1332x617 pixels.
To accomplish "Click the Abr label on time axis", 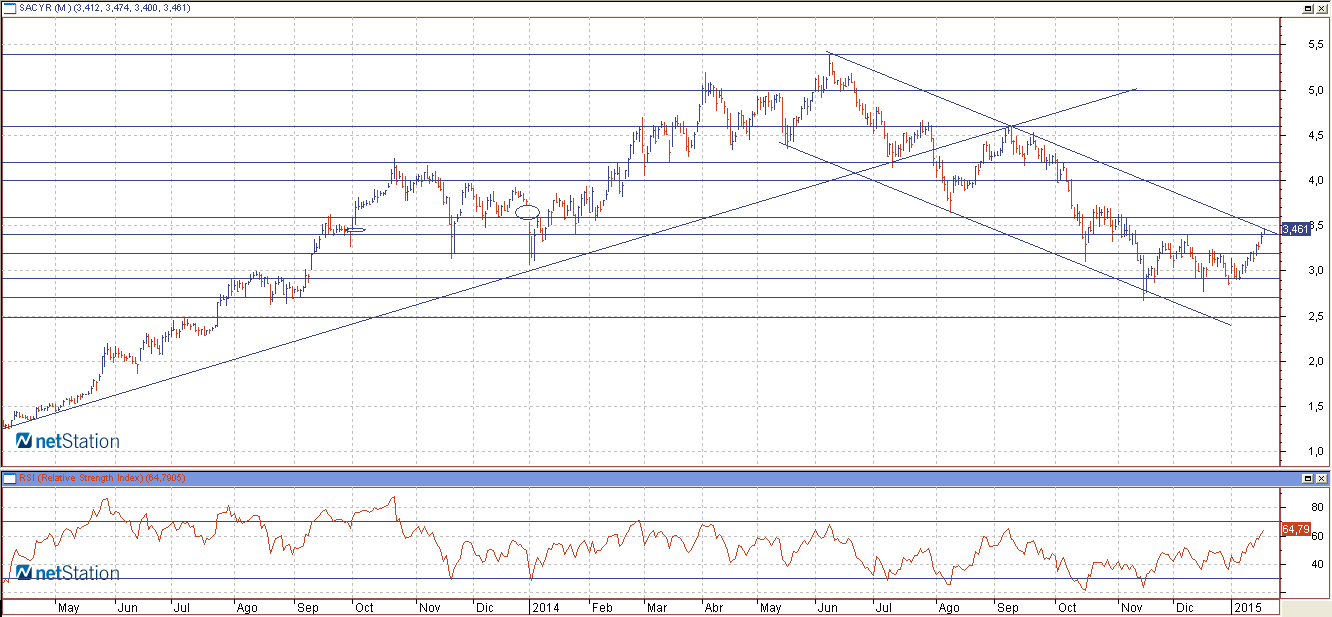I will [713, 607].
